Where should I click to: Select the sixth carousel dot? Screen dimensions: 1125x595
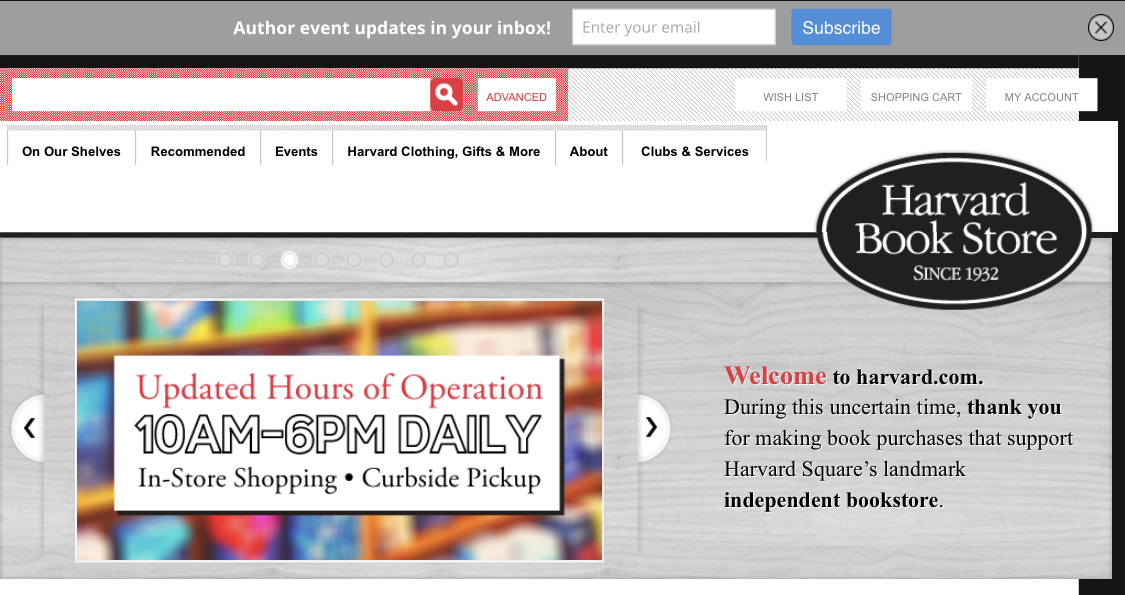click(386, 260)
